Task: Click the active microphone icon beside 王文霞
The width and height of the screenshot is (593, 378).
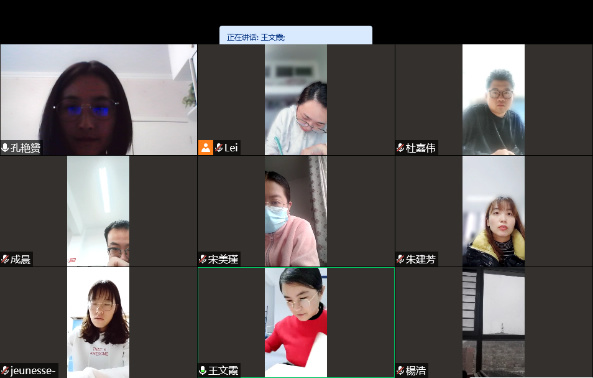Action: point(203,370)
